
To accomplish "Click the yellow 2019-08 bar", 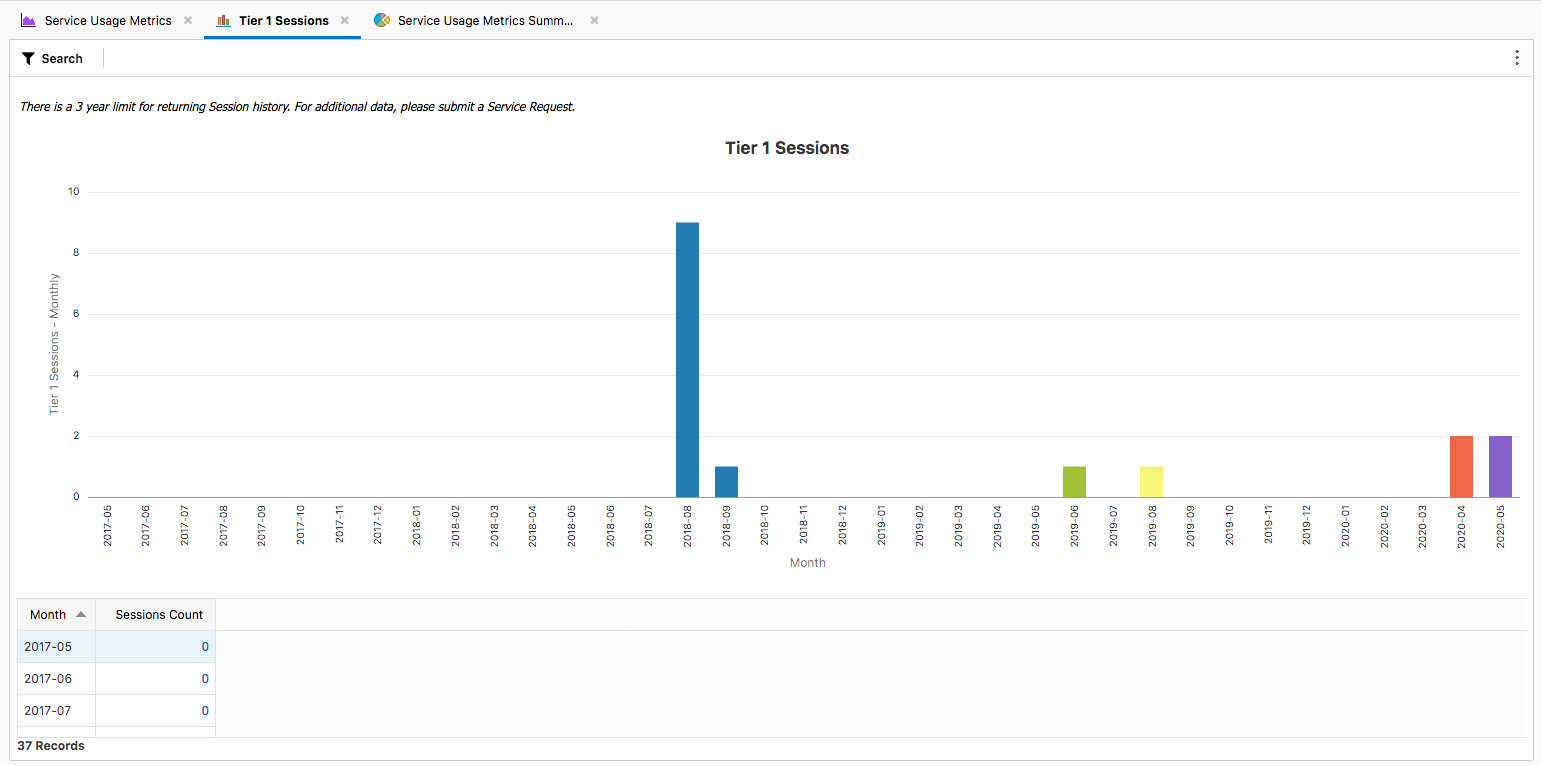I will (1151, 482).
